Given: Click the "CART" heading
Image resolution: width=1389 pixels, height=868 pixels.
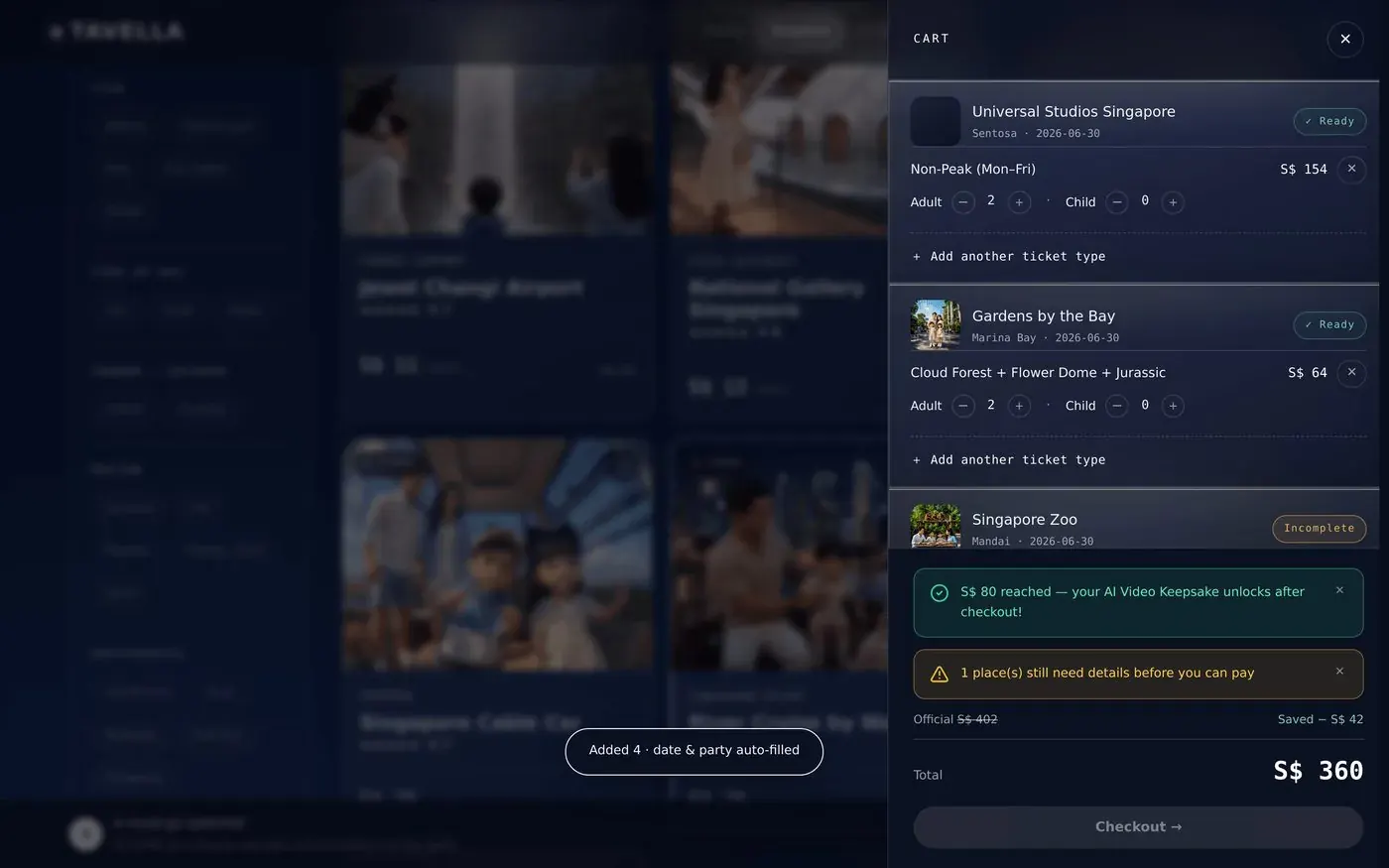Looking at the screenshot, I should click(932, 39).
